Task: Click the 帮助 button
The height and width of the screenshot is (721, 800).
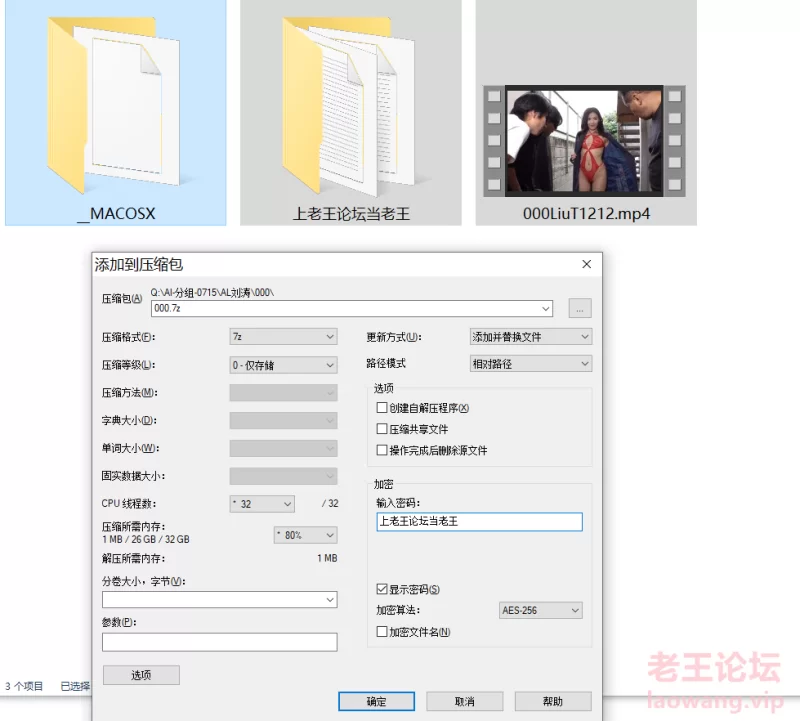Action: pos(553,702)
